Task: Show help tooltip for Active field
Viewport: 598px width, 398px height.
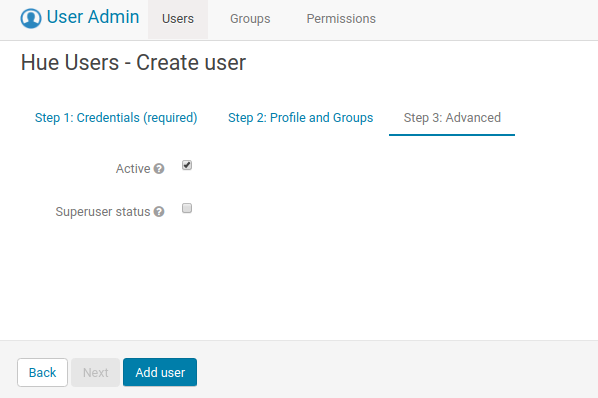Action: tap(159, 169)
